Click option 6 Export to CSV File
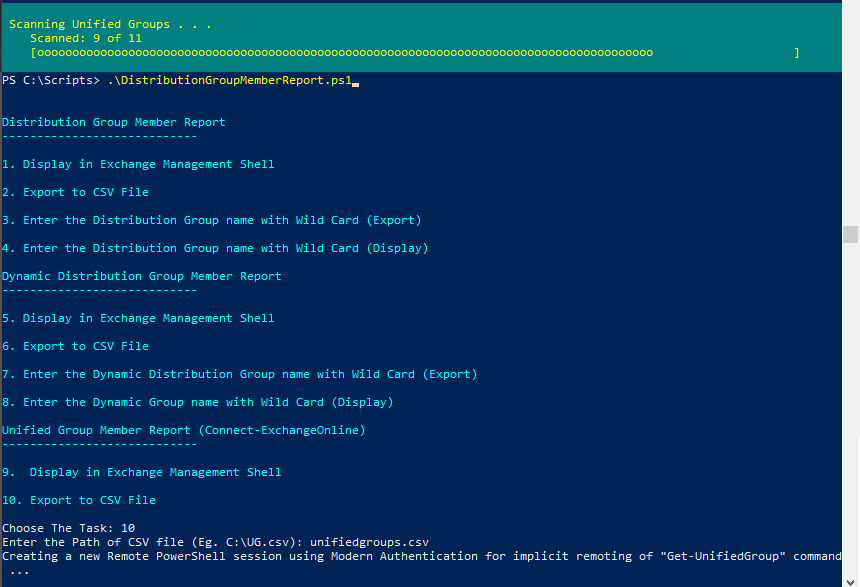 (75, 346)
